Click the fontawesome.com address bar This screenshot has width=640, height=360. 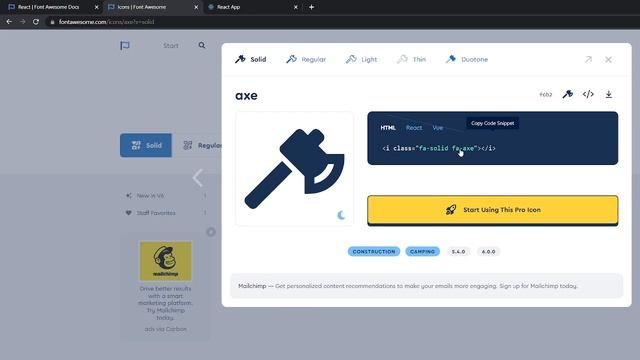click(x=106, y=22)
